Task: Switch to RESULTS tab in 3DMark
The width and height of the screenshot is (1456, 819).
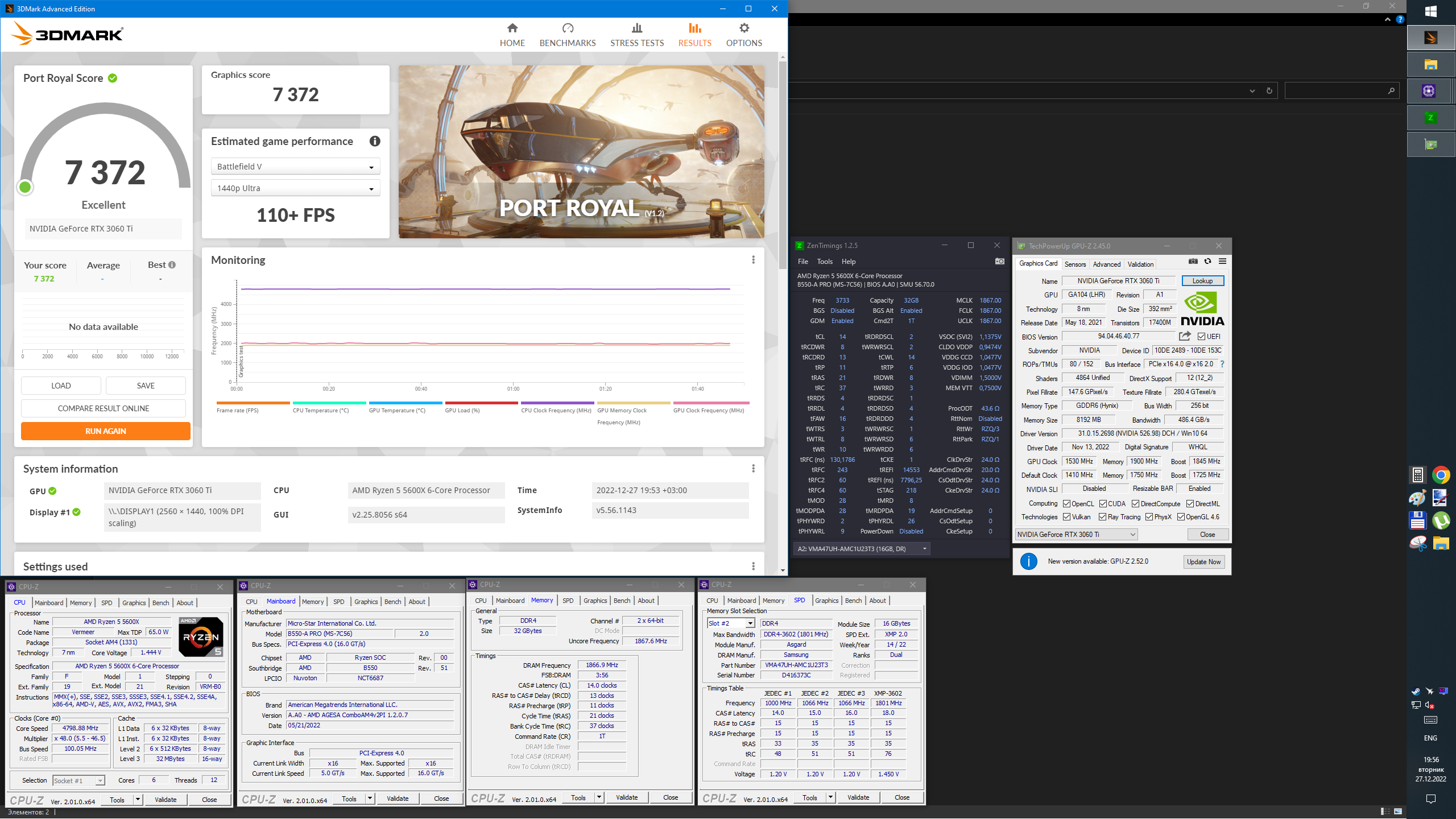Action: (x=694, y=35)
